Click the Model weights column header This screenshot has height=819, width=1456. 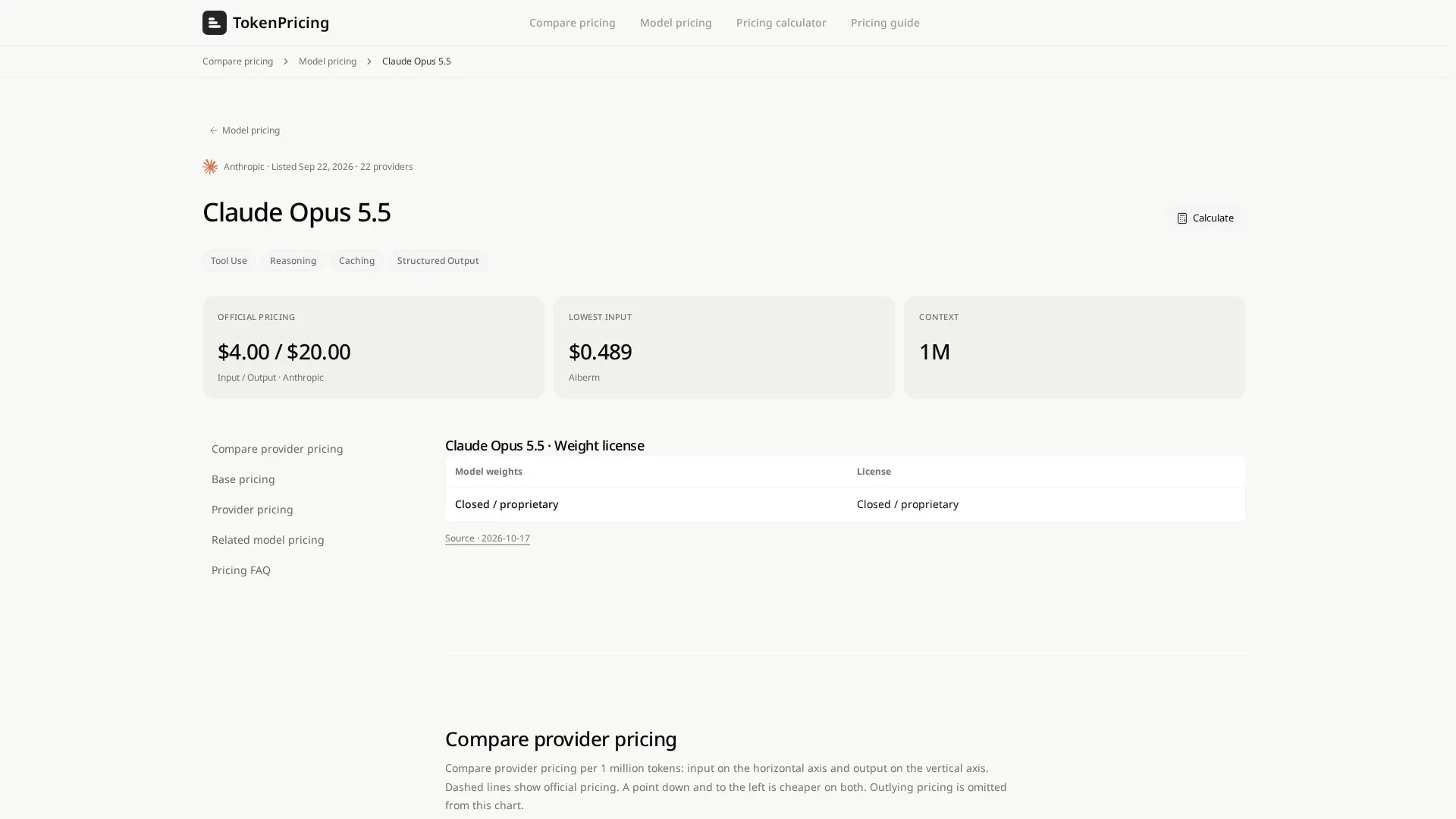click(x=488, y=472)
